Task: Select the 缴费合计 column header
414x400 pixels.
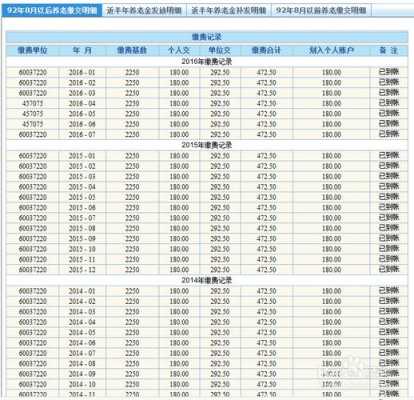Action: pyautogui.click(x=266, y=50)
